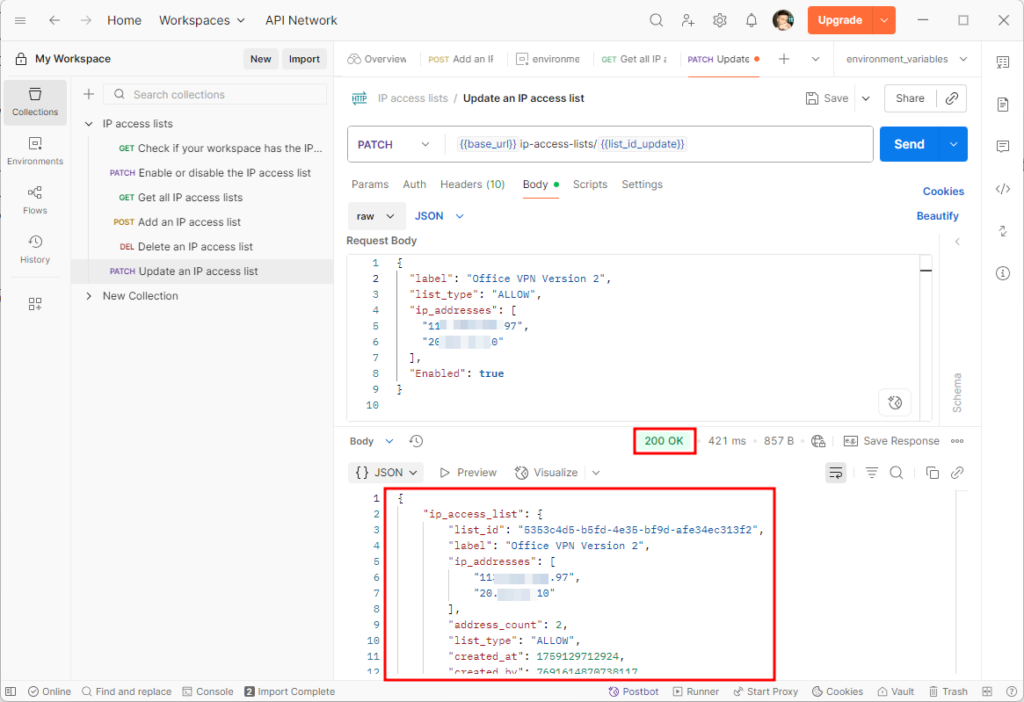Copy response using the copy icon
The width and height of the screenshot is (1024, 702).
click(x=932, y=473)
